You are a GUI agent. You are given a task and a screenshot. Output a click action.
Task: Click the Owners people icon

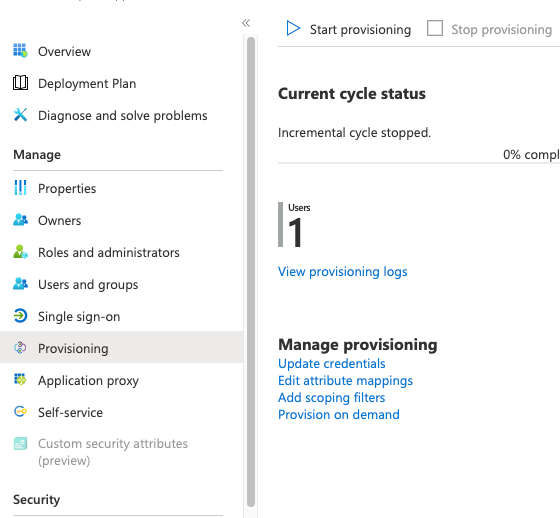pos(20,220)
